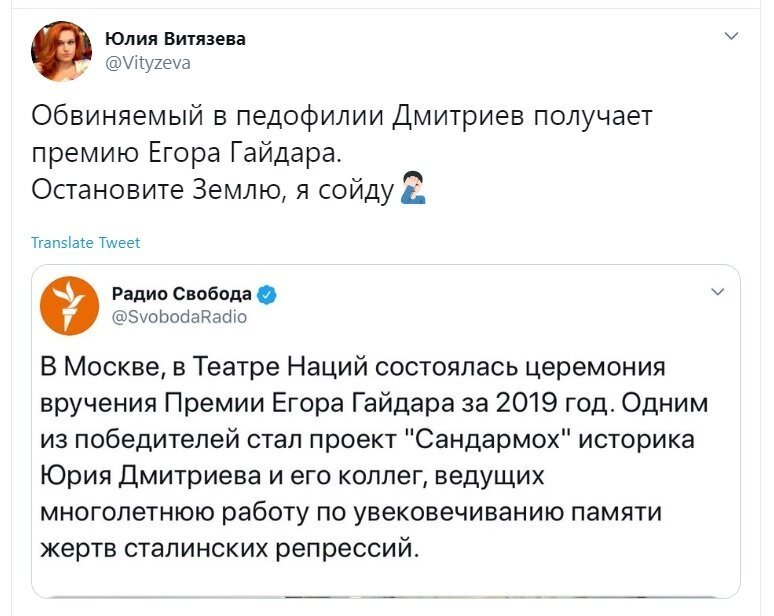Click the tweet line "Обвиняемый в педофилии Дмитриев"
The width and height of the screenshot is (774, 616).
278,118
